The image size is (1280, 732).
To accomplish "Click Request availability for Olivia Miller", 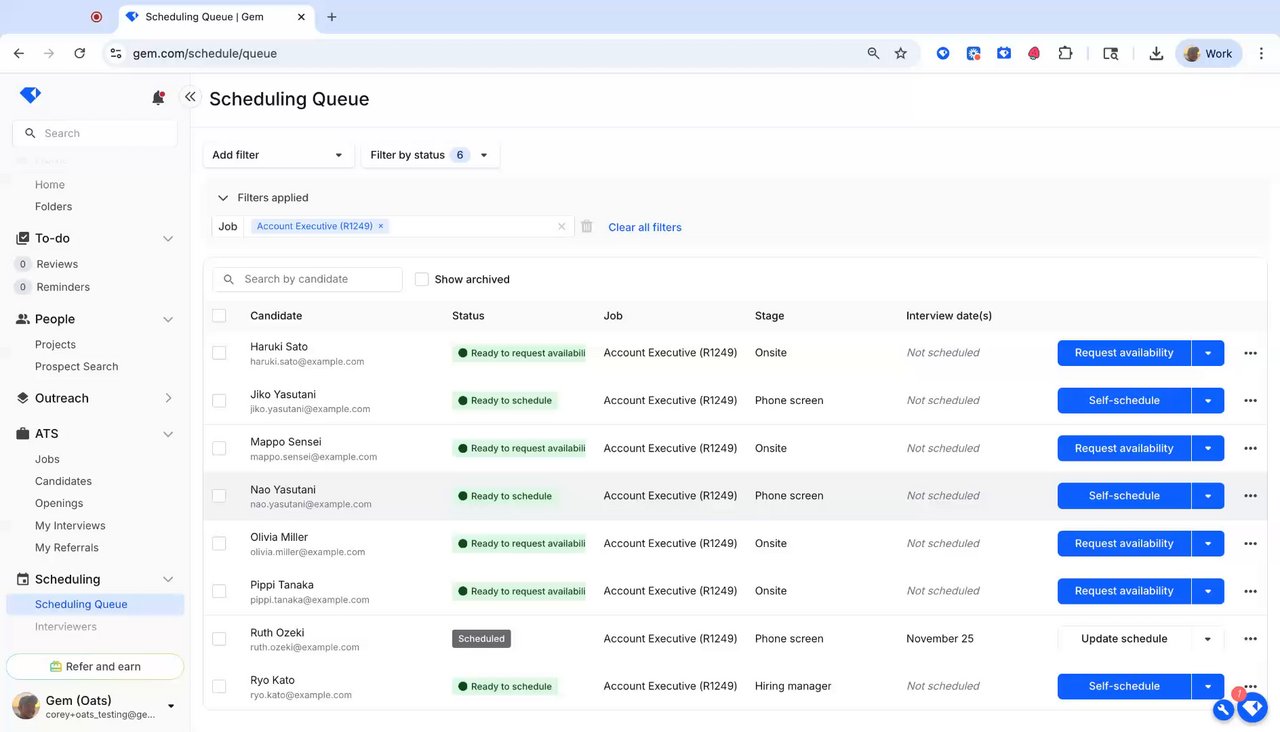I will 1123,544.
